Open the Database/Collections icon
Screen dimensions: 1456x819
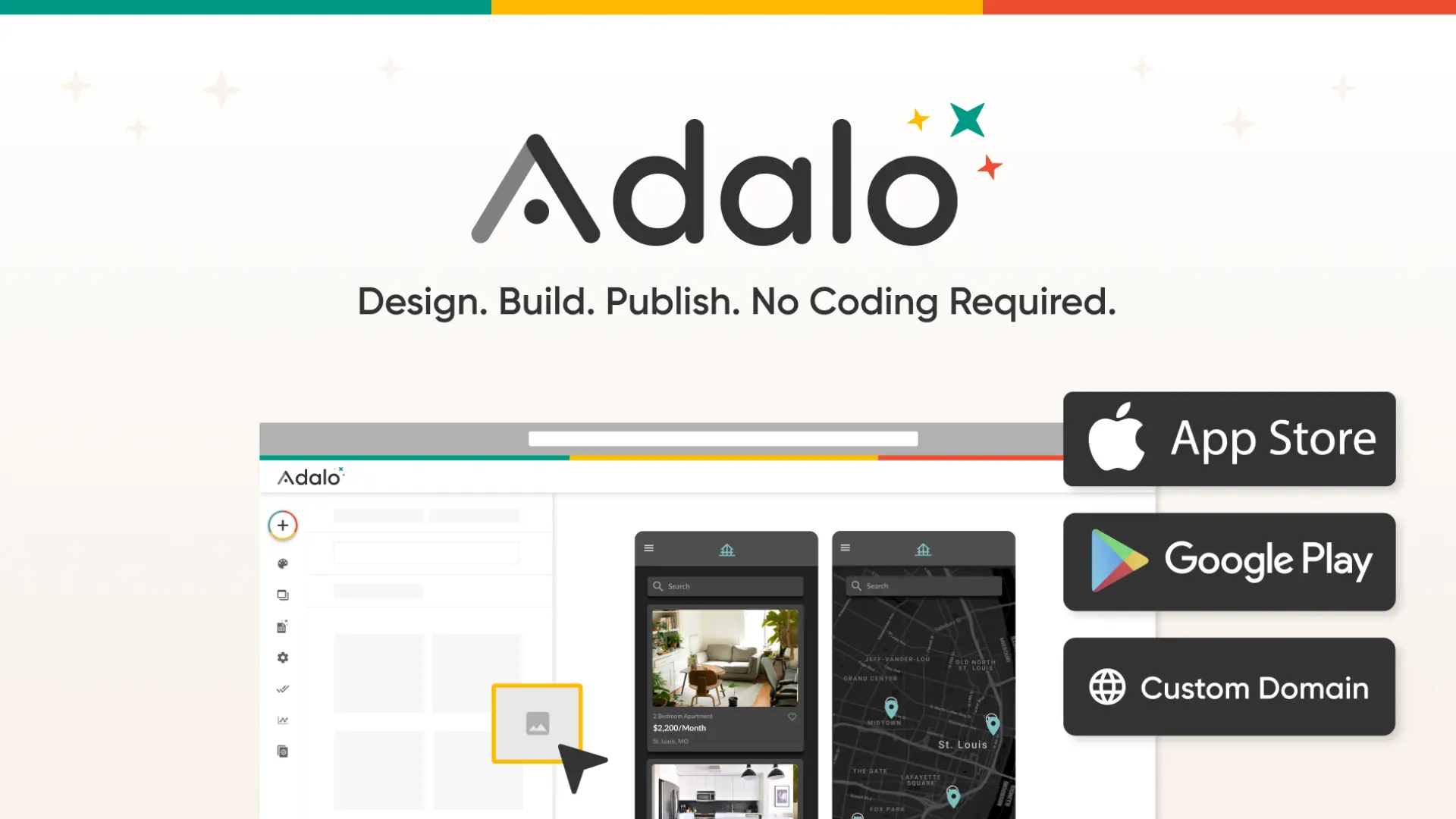(x=282, y=626)
